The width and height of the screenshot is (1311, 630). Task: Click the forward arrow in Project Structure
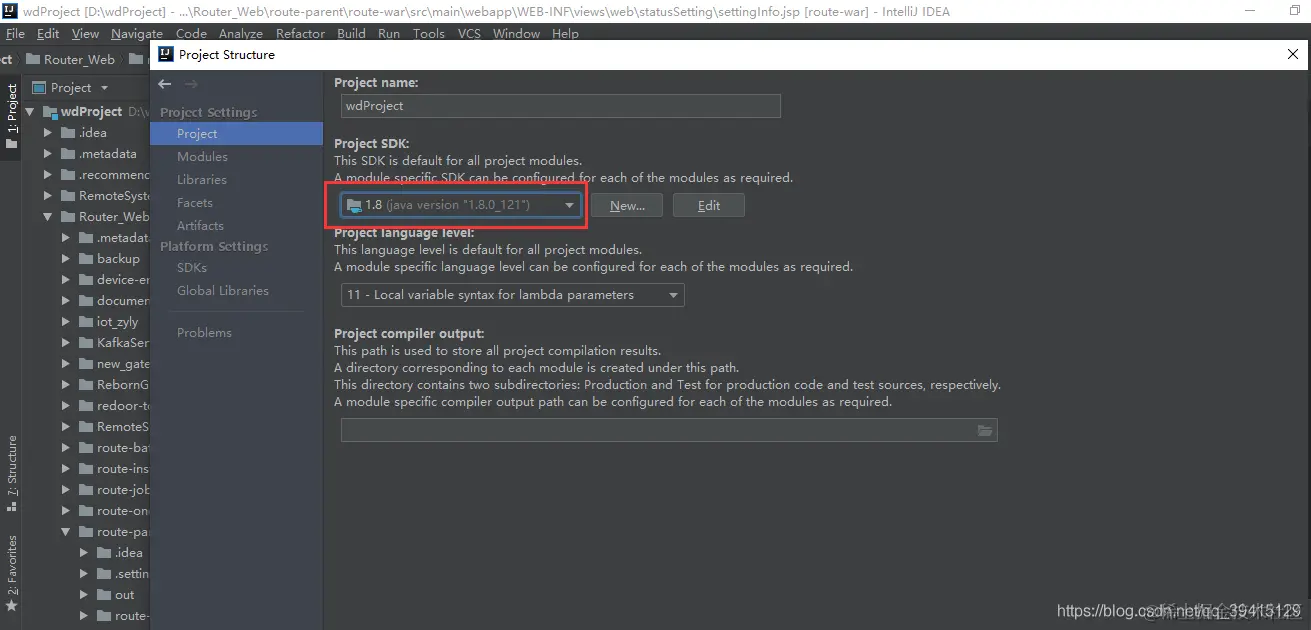pyautogui.click(x=191, y=84)
